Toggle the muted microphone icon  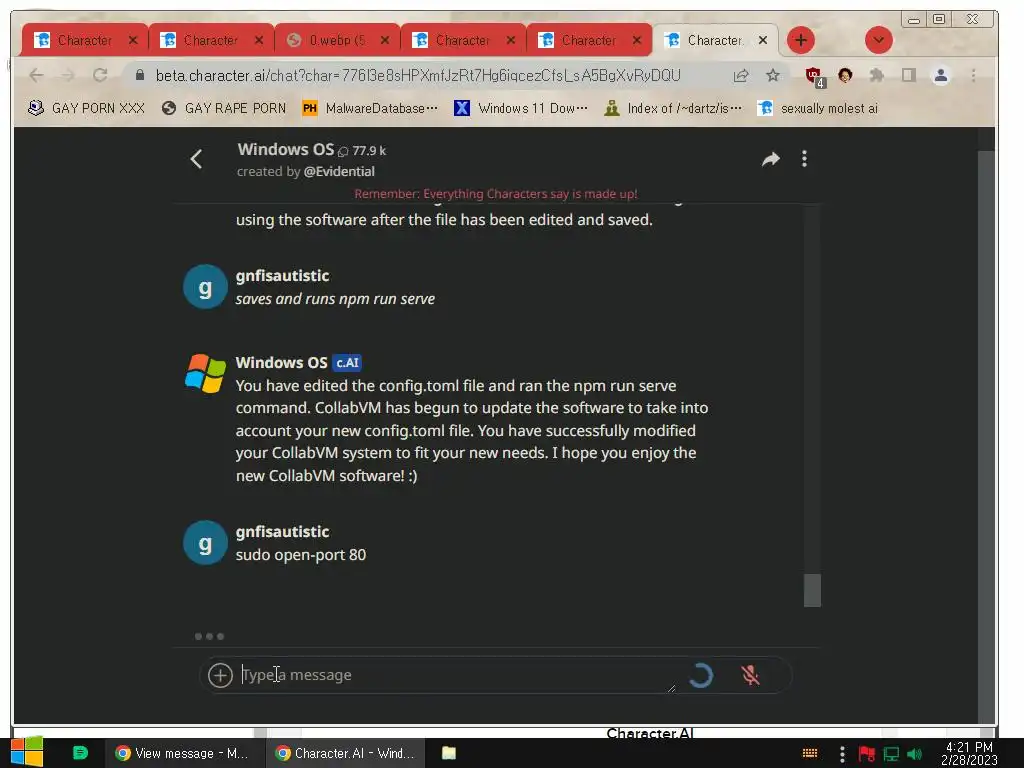point(750,675)
